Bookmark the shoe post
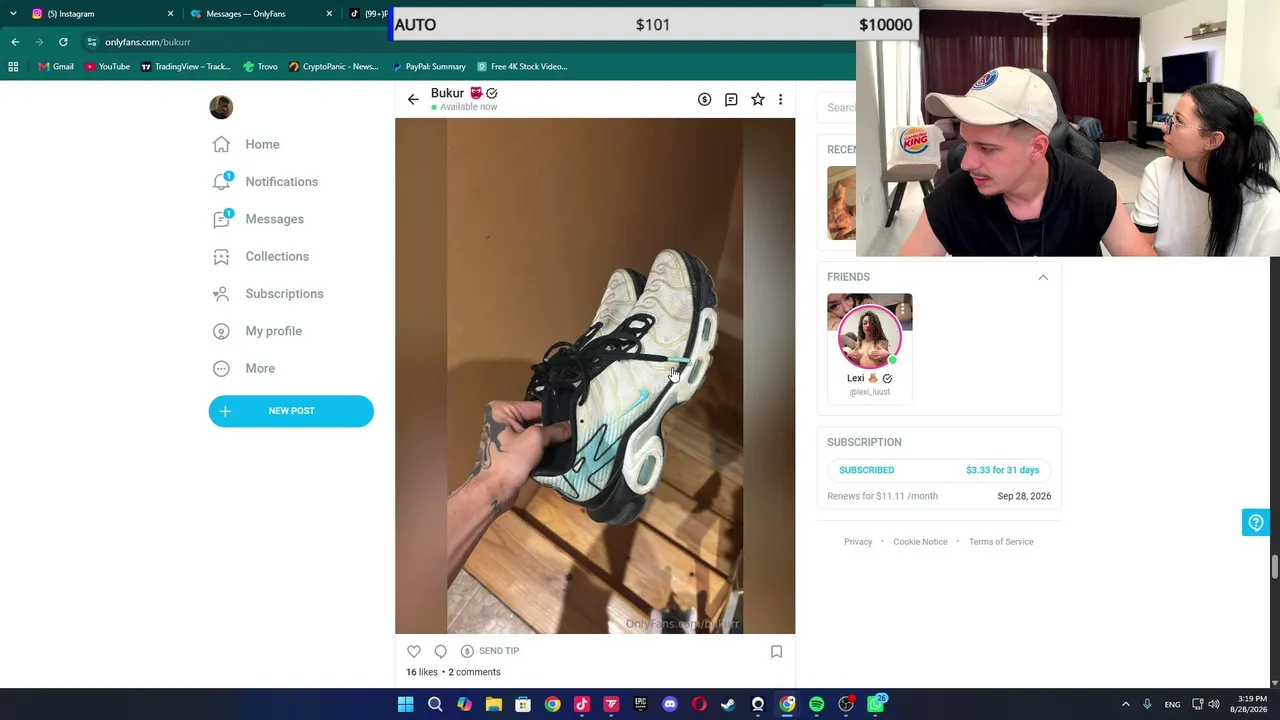The height and width of the screenshot is (720, 1280). pos(776,651)
